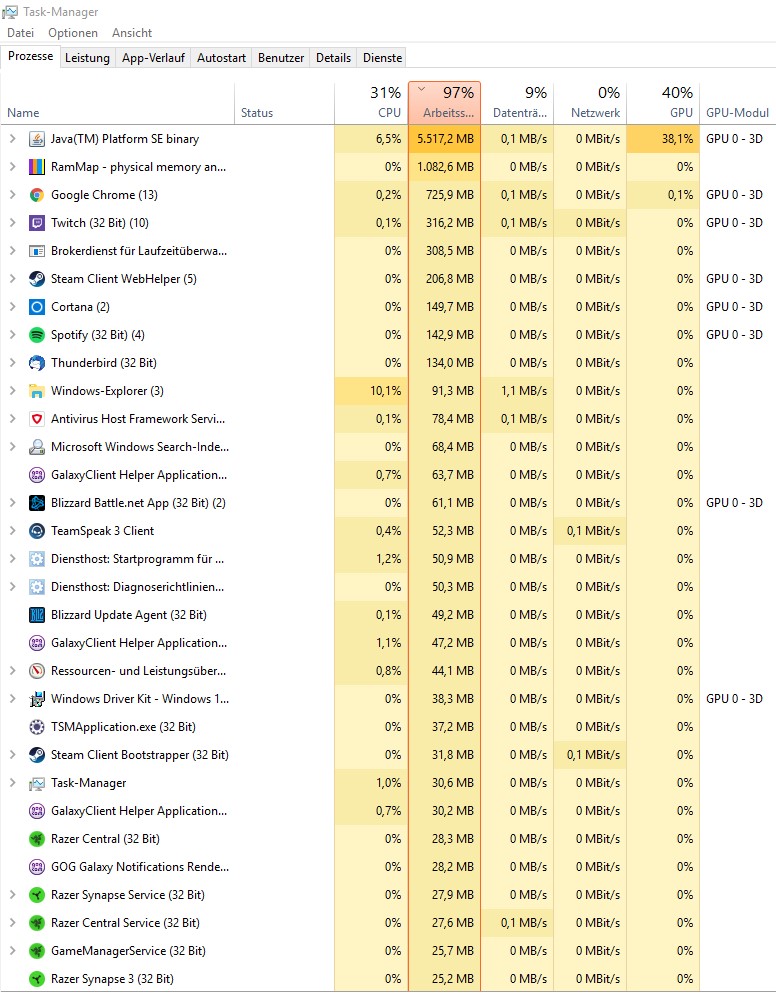The height and width of the screenshot is (999, 776).
Task: Switch to the App-Verlauf tab
Action: click(x=153, y=58)
